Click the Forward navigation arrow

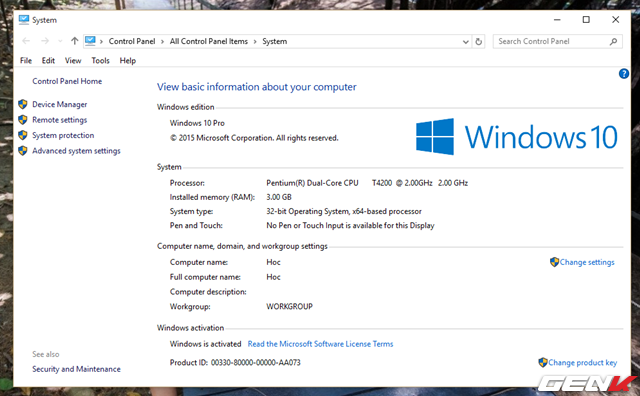[45, 41]
